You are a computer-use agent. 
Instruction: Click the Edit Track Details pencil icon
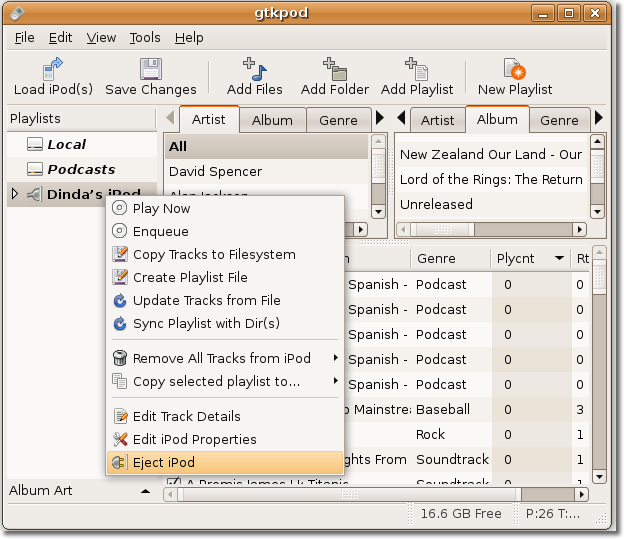click(120, 416)
